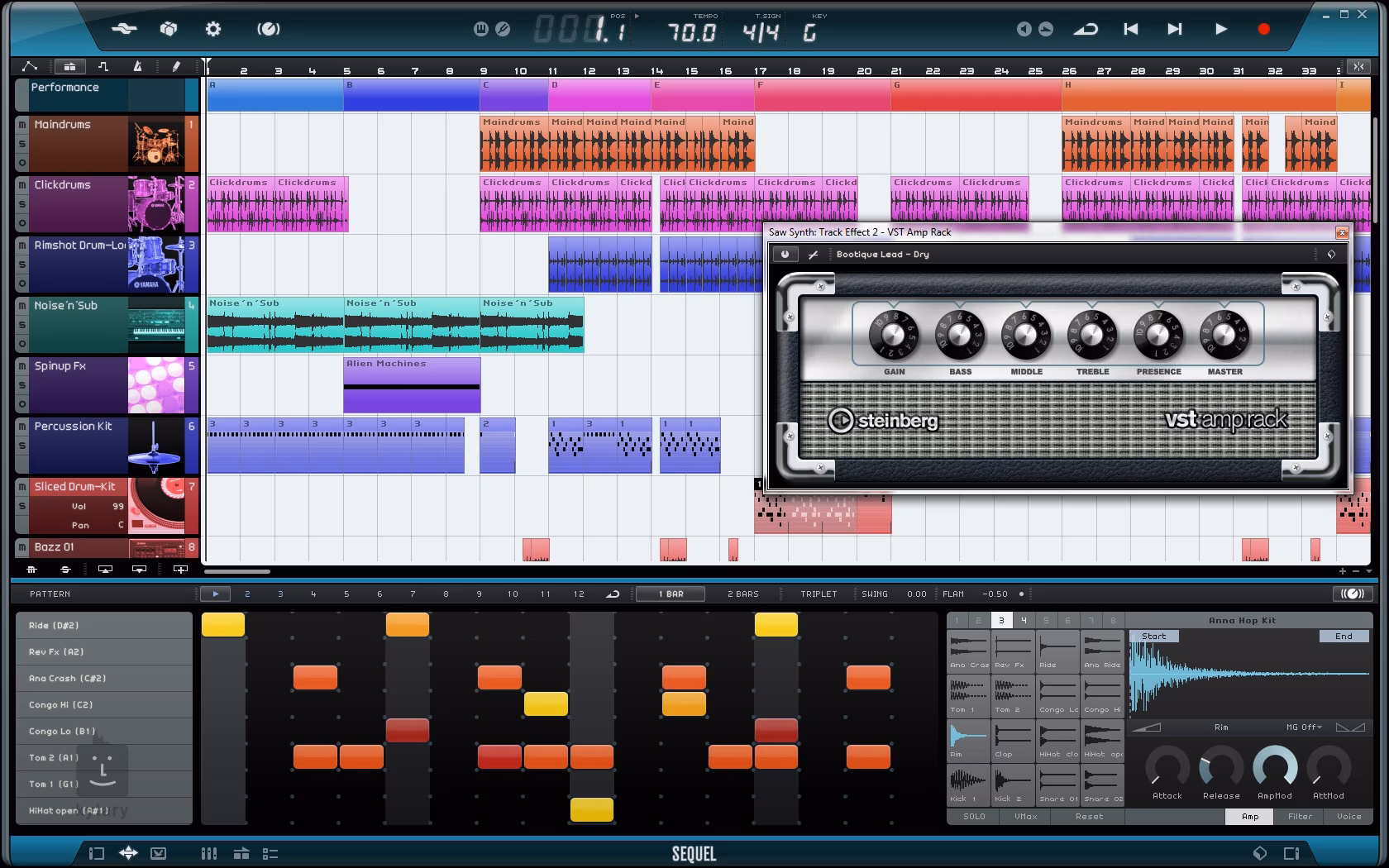Open the Bootique Lead - Dry preset selector
The height and width of the screenshot is (868, 1389).
point(882,255)
